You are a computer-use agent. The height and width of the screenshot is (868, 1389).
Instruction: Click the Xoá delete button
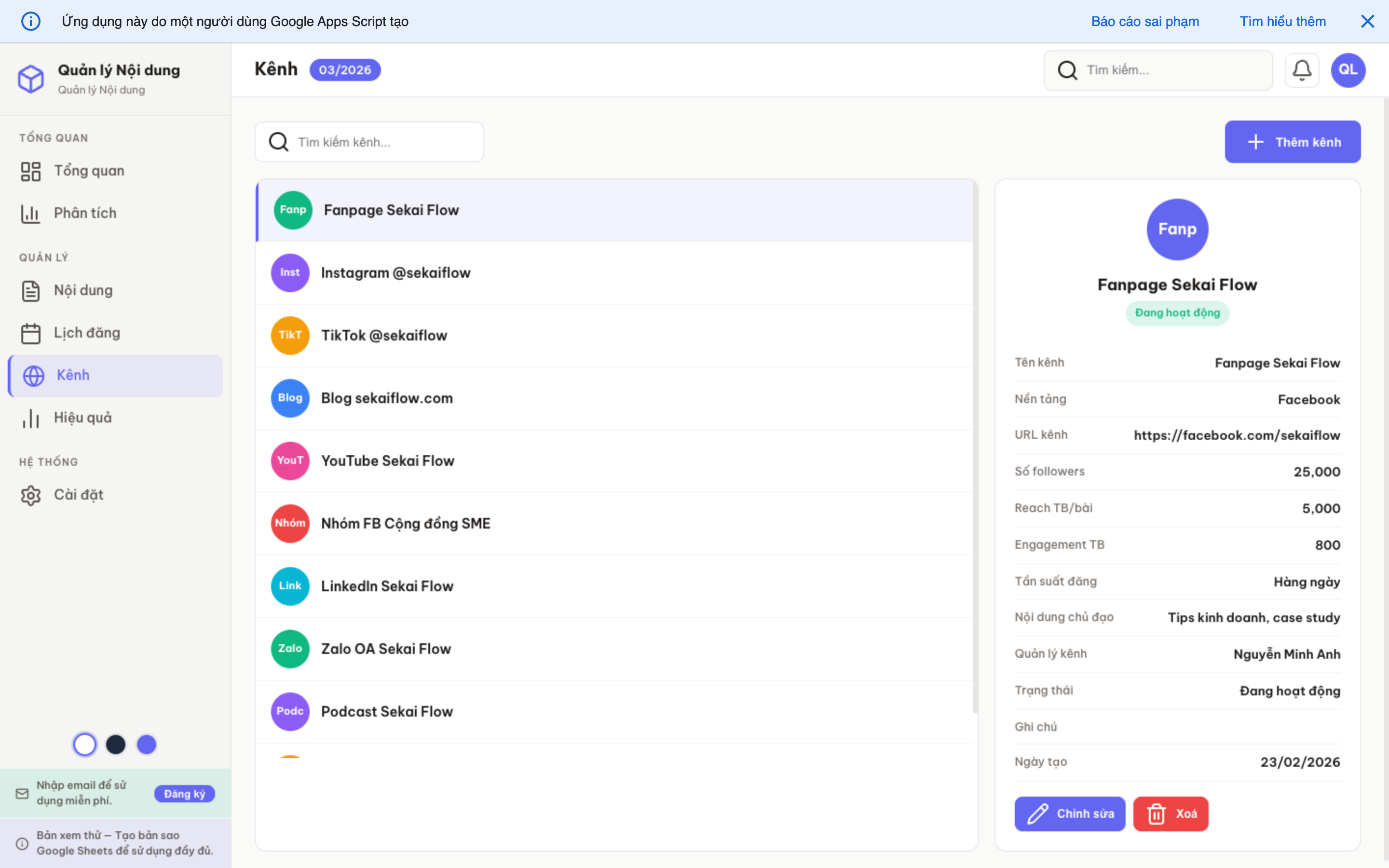1171,814
